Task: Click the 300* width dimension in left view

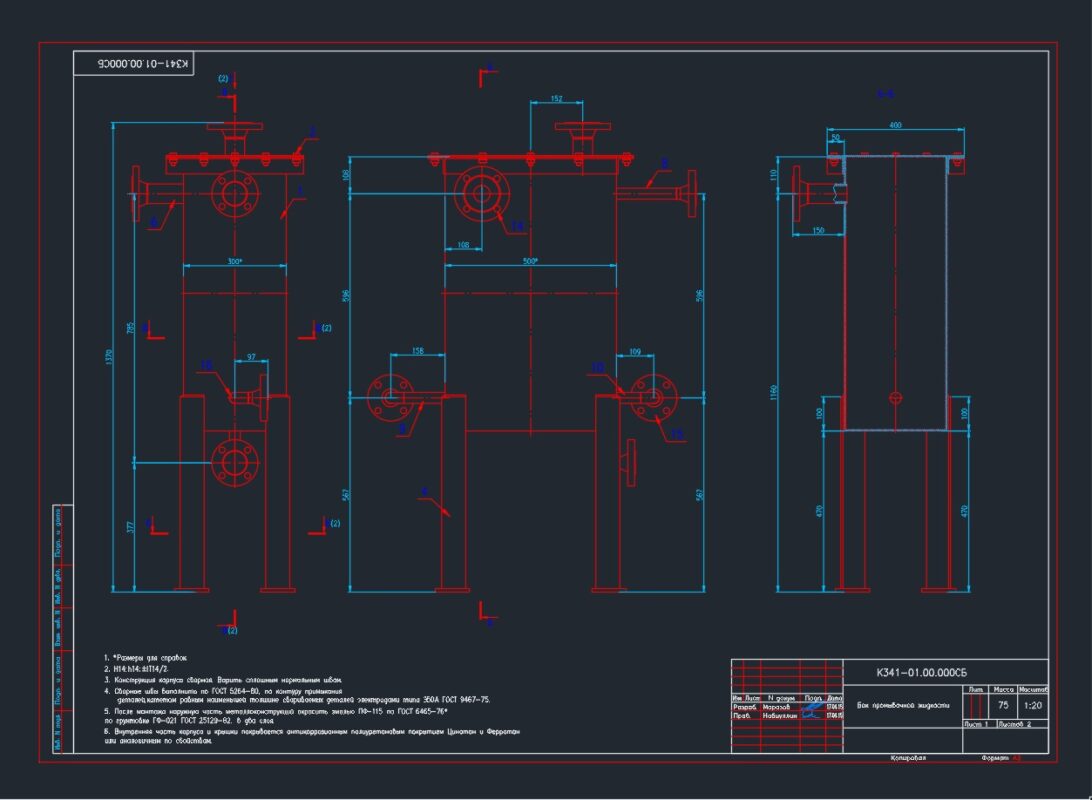Action: tap(234, 261)
